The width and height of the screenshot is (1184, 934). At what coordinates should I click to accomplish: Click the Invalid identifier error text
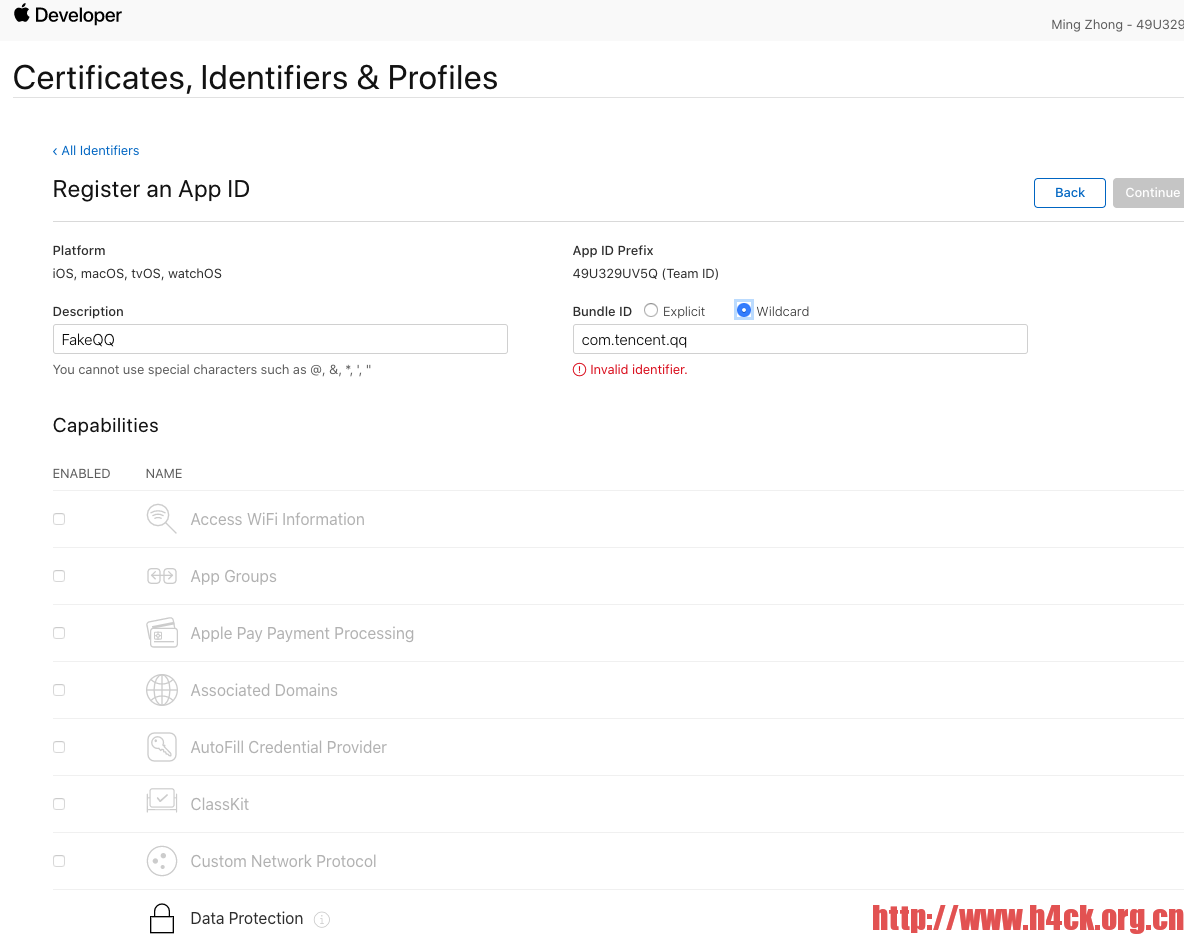coord(638,369)
